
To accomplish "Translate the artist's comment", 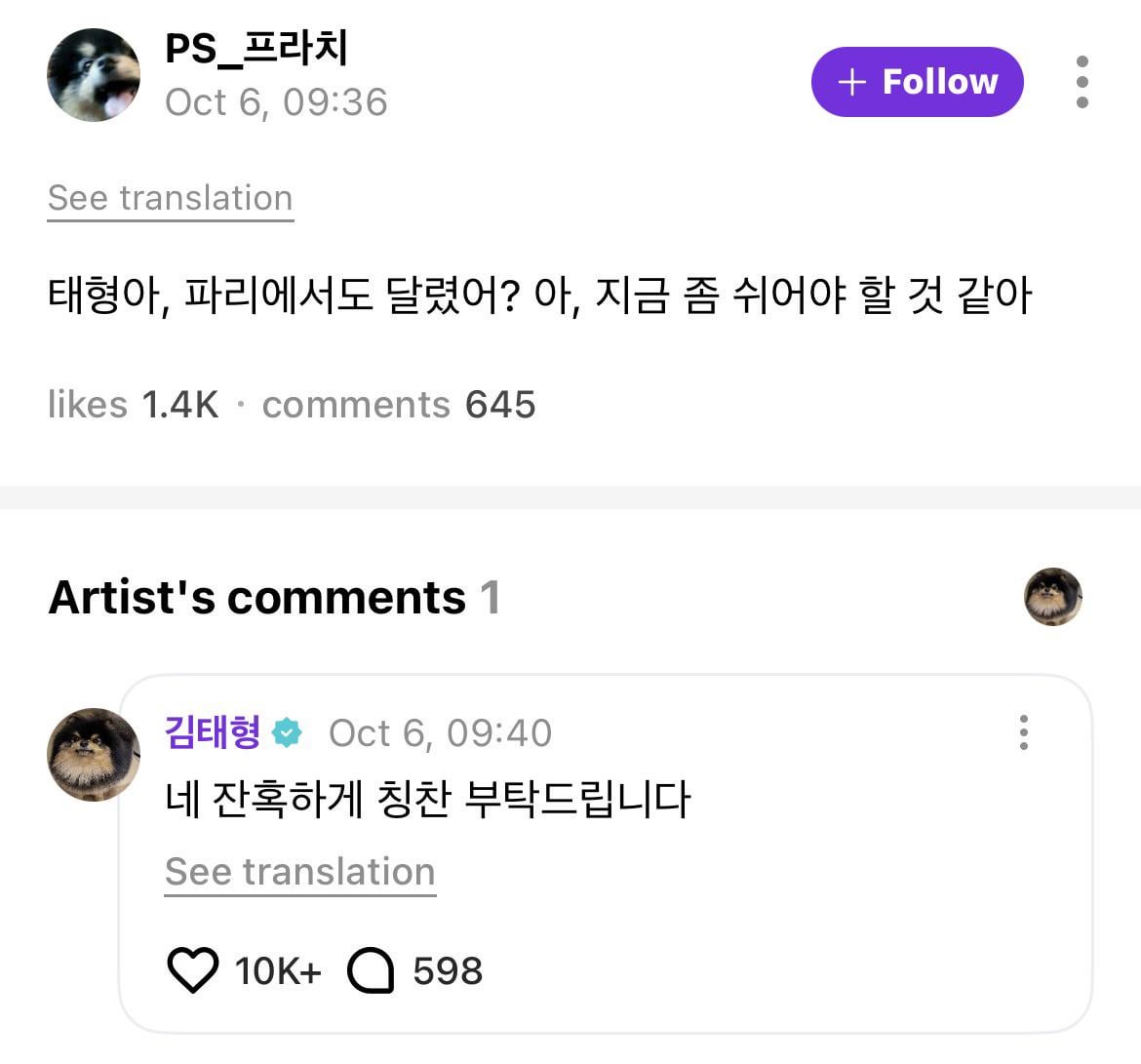I will click(x=299, y=872).
